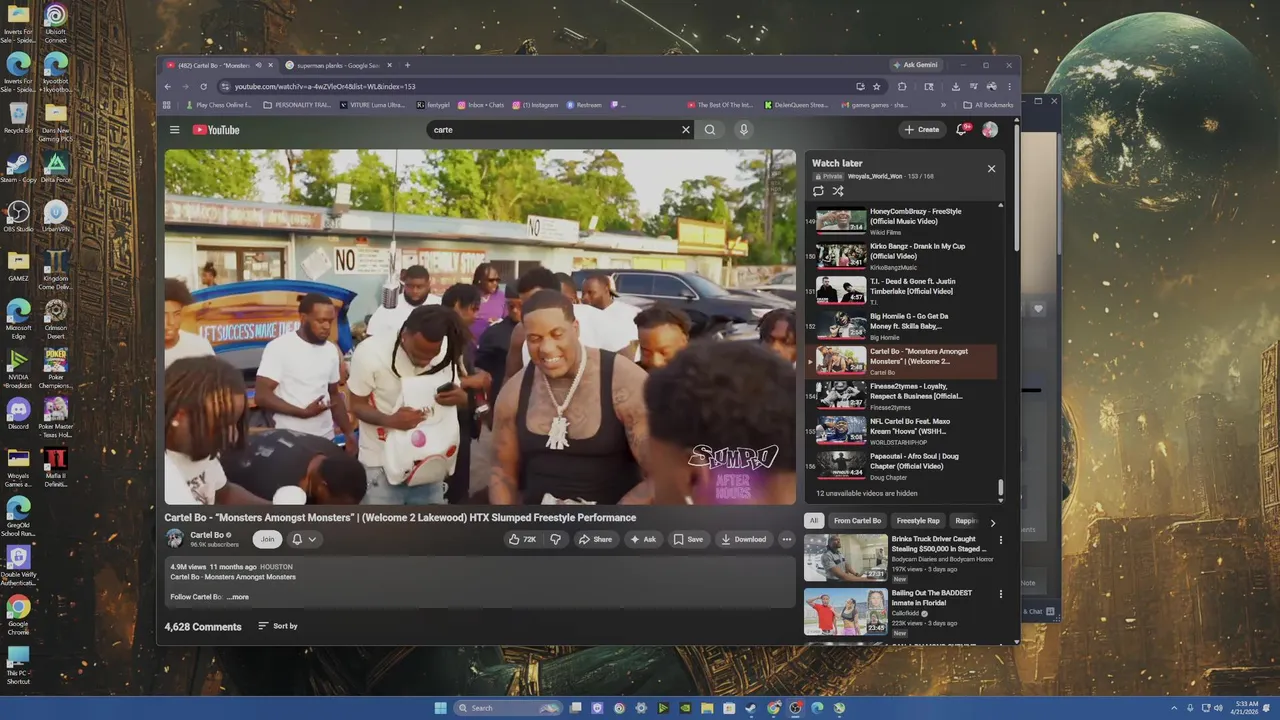Open the Windows Start menu
This screenshot has height=720, width=1280.
440,708
